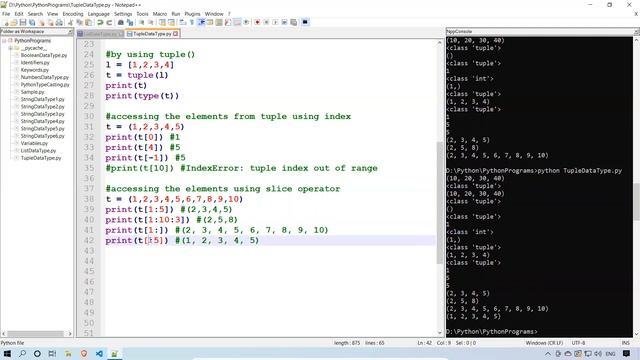Screen dimensions: 640x360
Task: Open the notification action center
Action: (627, 353)
